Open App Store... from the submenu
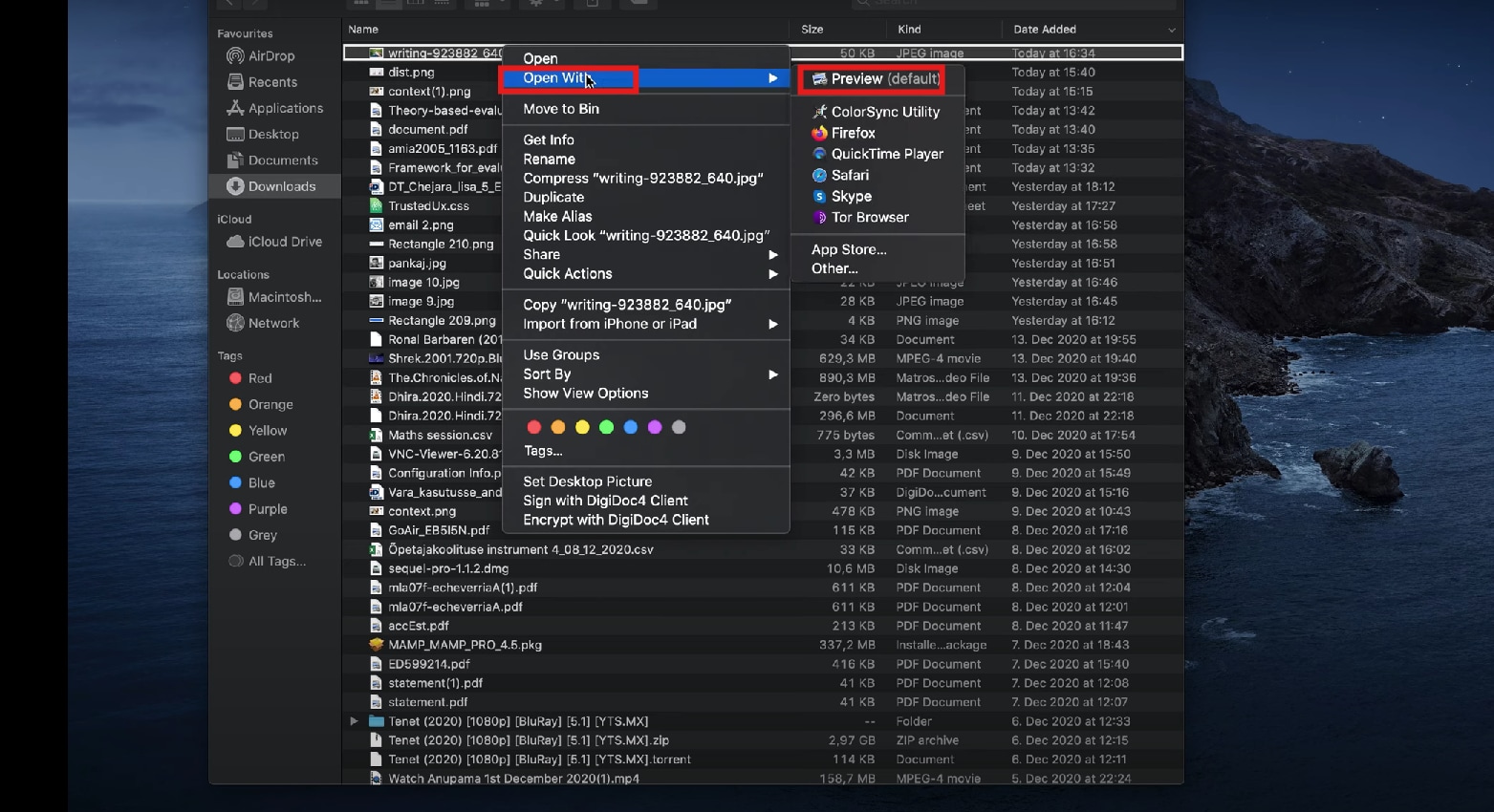 (x=849, y=249)
